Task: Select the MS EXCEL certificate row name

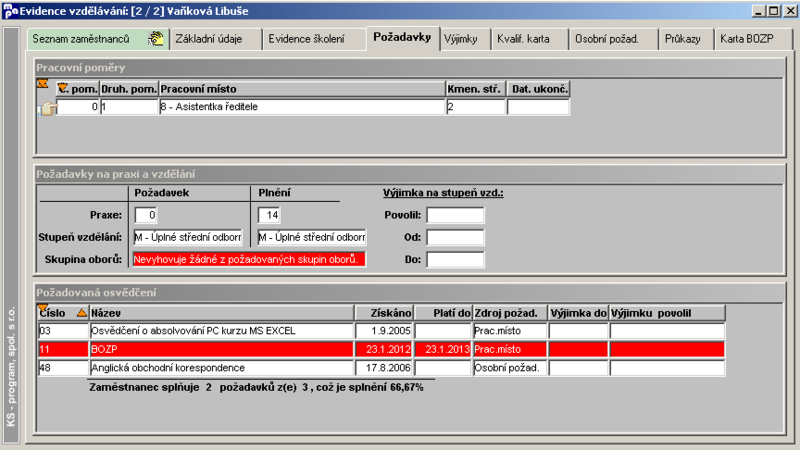Action: tap(222, 331)
